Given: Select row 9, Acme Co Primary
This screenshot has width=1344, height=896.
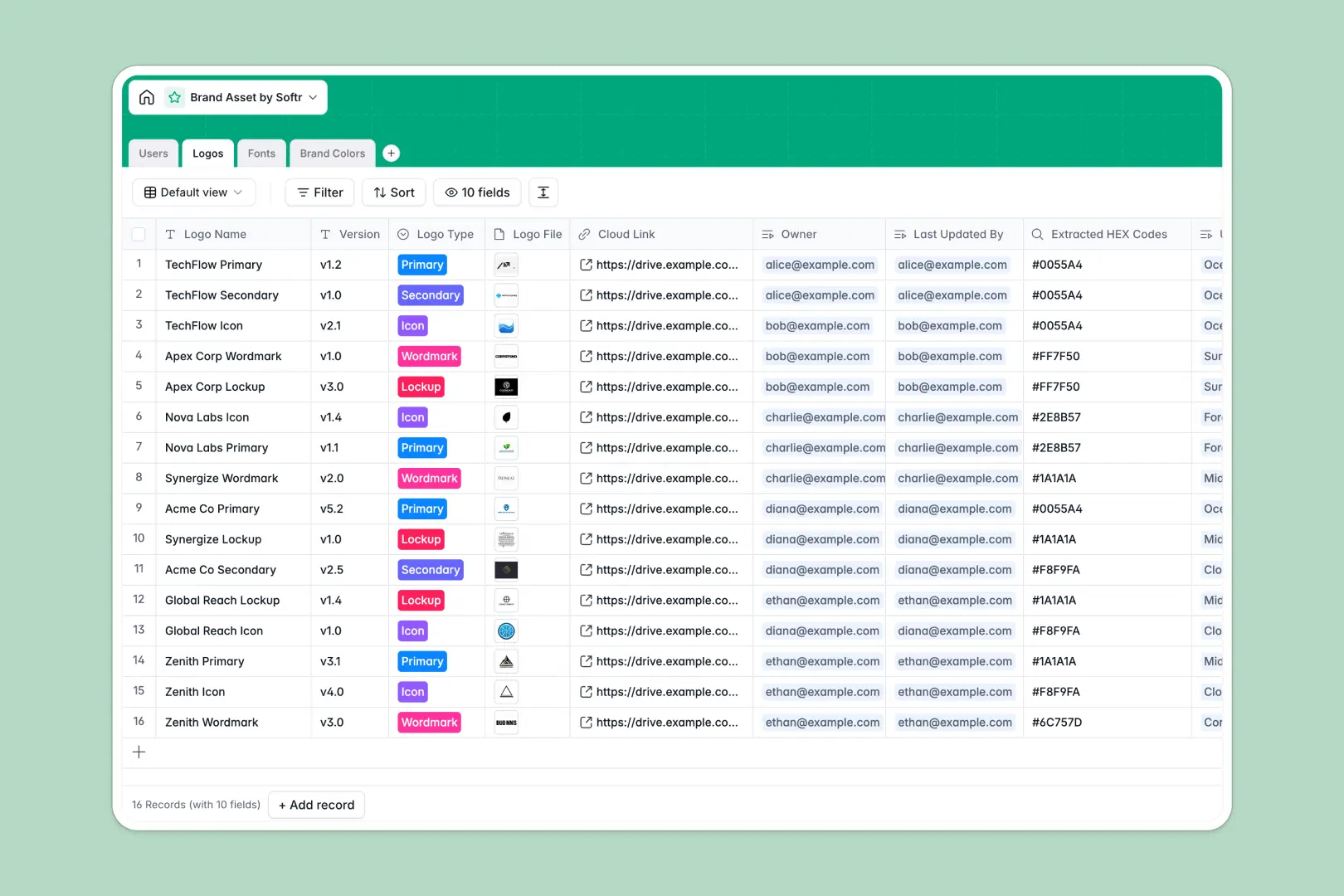Looking at the screenshot, I should point(139,509).
